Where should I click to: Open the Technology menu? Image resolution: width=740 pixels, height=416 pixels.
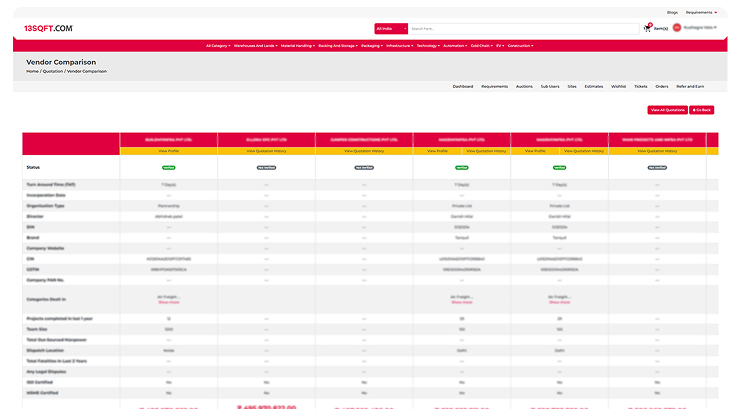click(428, 46)
